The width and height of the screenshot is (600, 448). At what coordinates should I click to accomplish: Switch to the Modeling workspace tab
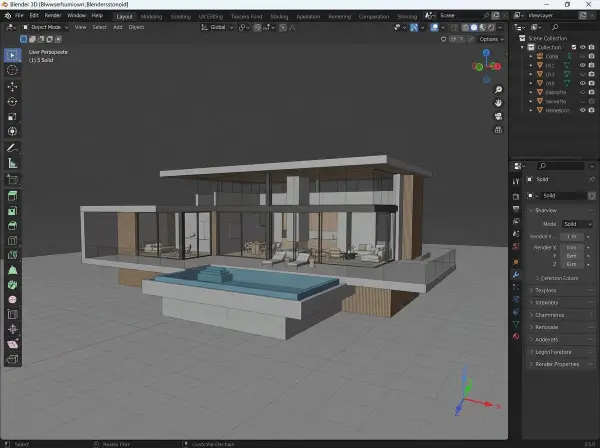(x=151, y=16)
